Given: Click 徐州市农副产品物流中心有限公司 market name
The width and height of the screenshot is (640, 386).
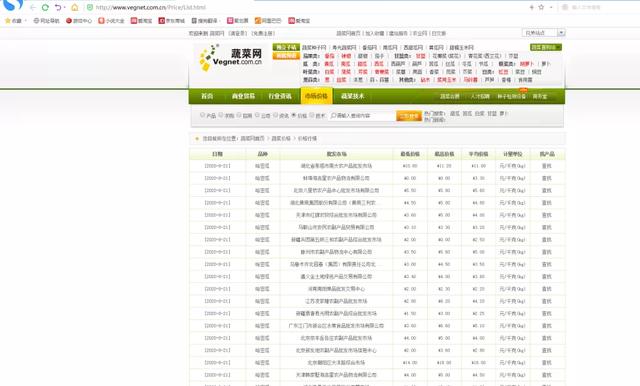Looking at the screenshot, I should click(x=336, y=252).
